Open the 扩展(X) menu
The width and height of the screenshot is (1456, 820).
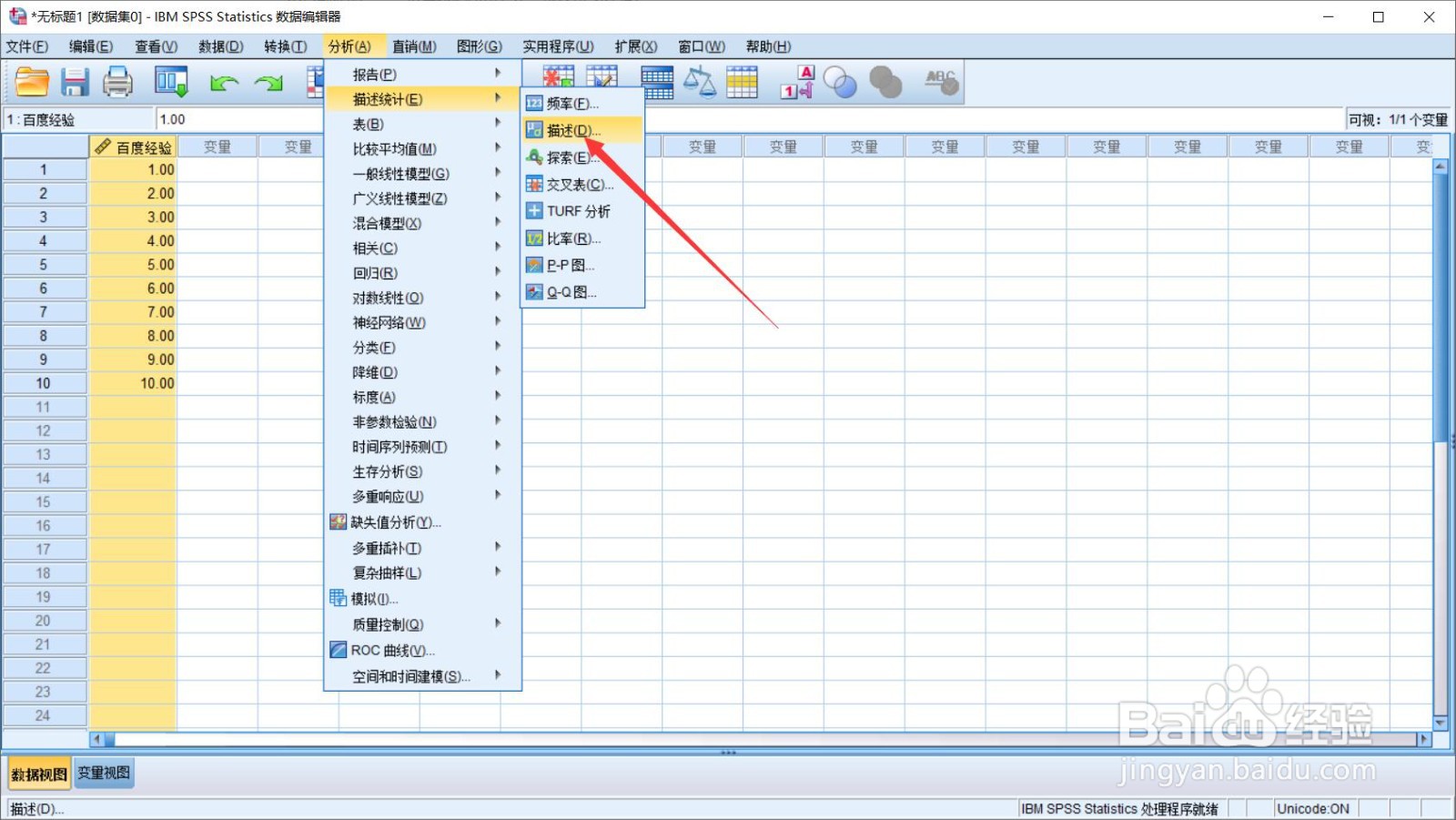pyautogui.click(x=635, y=46)
